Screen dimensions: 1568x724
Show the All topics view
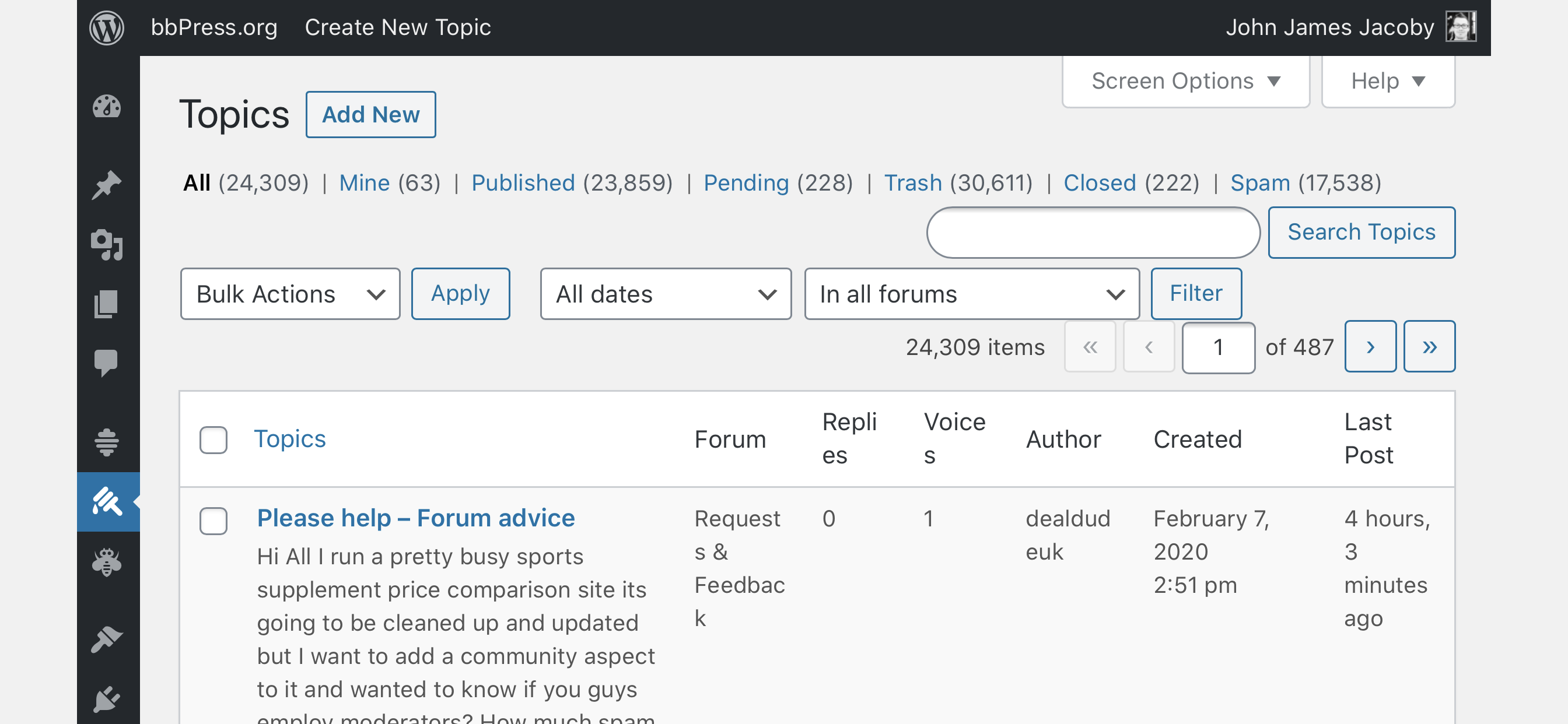click(197, 182)
